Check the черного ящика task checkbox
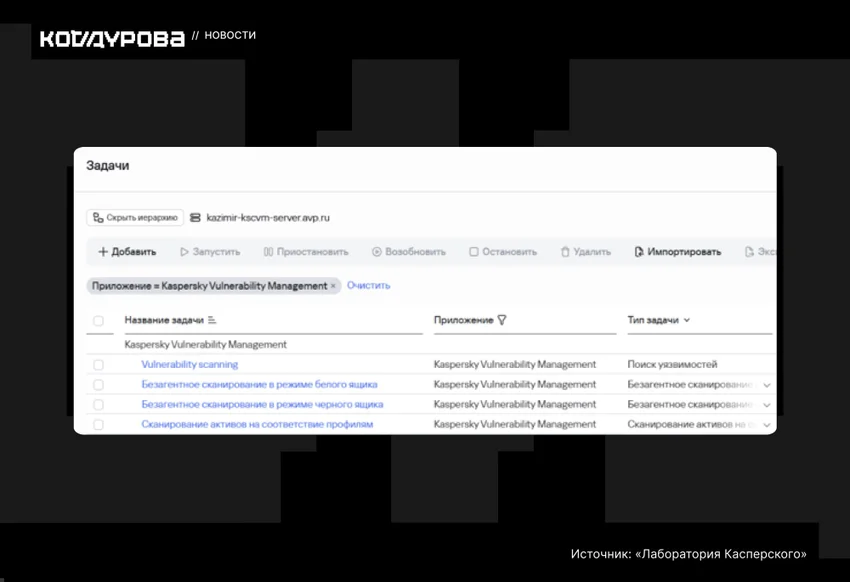The height and width of the screenshot is (582, 850). (x=98, y=405)
